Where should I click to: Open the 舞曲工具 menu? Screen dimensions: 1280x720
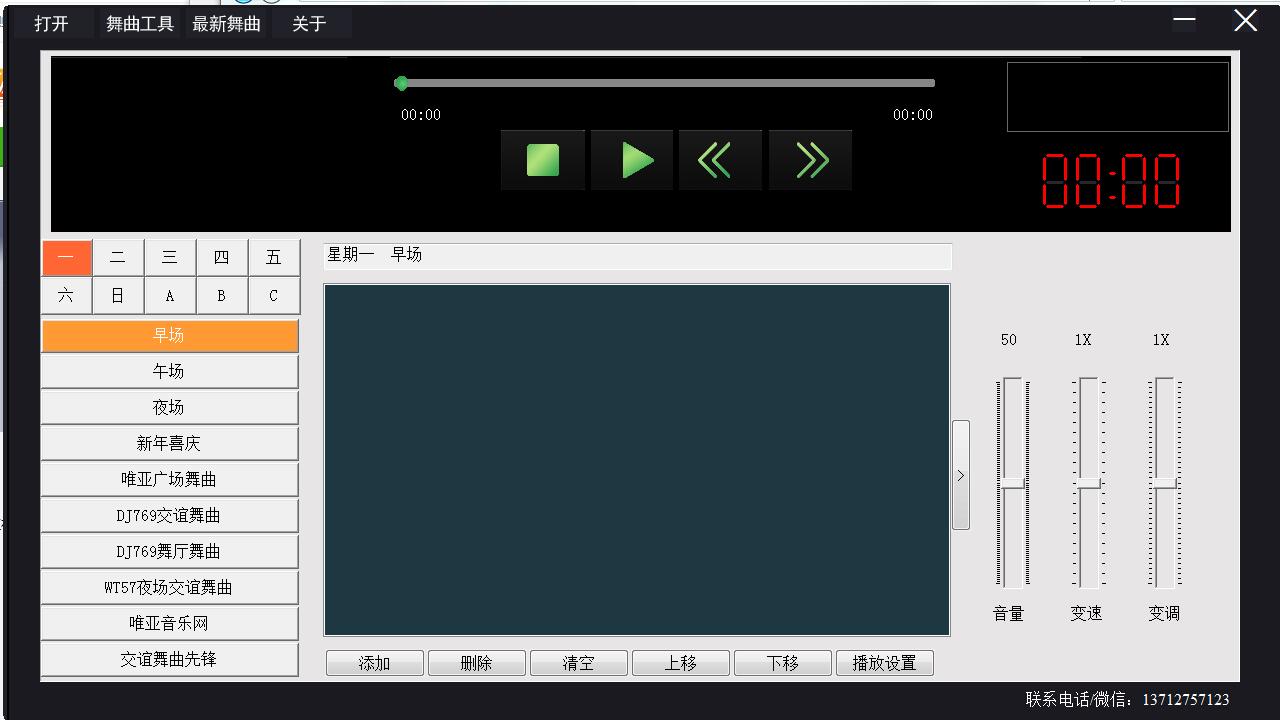coord(139,24)
